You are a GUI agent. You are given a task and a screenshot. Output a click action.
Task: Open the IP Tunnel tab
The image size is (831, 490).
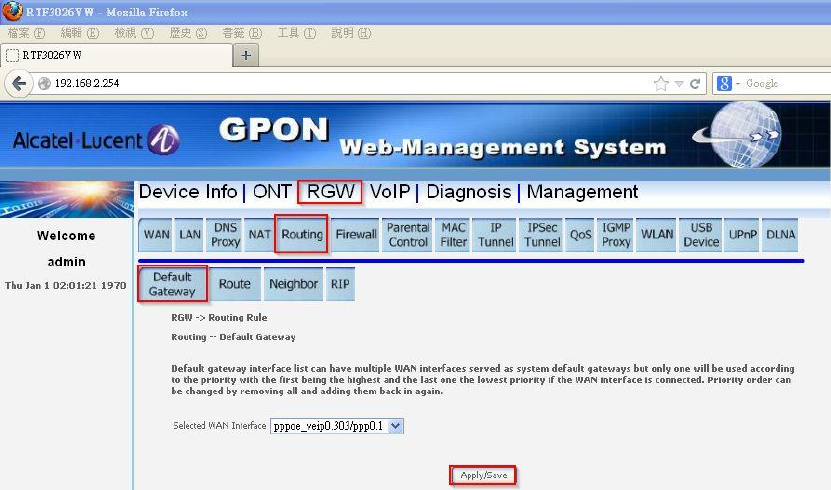point(496,235)
